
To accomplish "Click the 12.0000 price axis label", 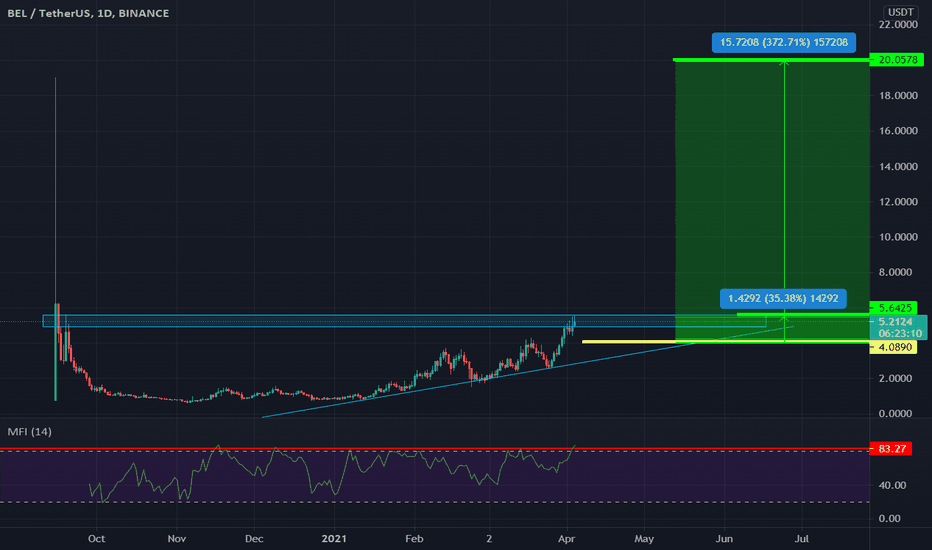I will tap(898, 202).
